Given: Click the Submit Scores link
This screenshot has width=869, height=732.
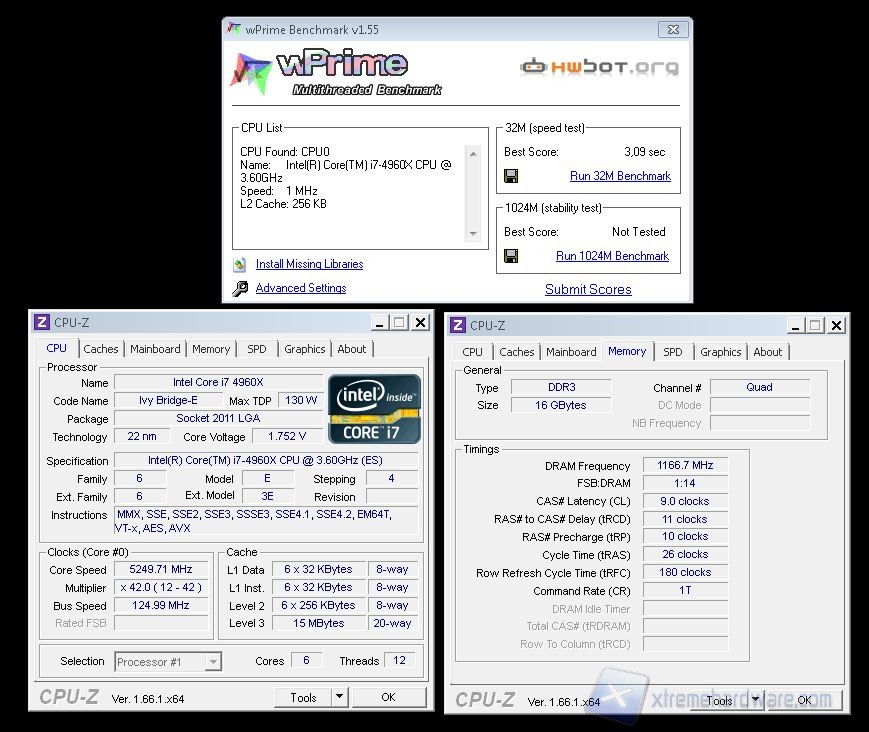Looking at the screenshot, I should 588,289.
